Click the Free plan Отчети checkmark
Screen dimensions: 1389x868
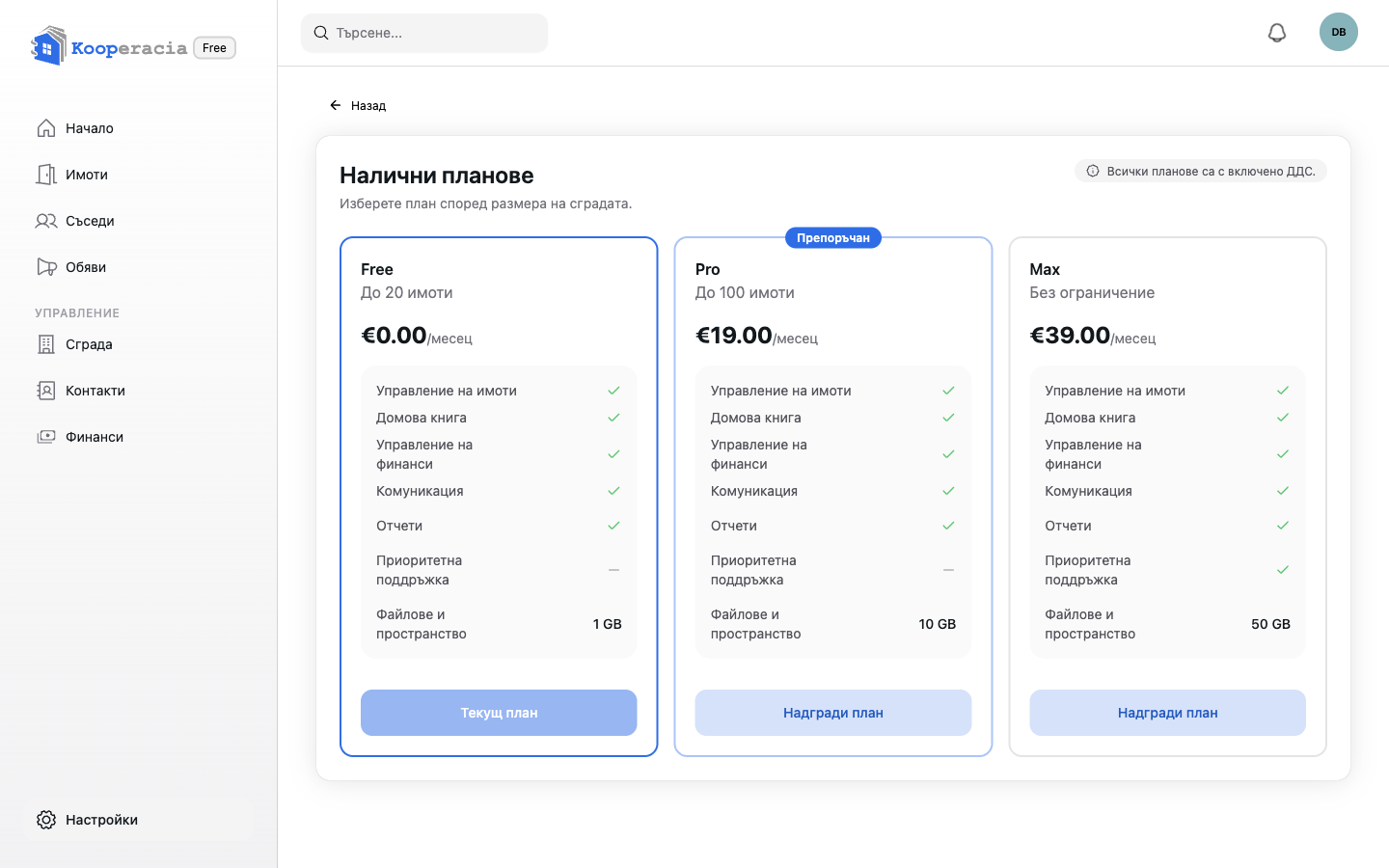point(613,526)
